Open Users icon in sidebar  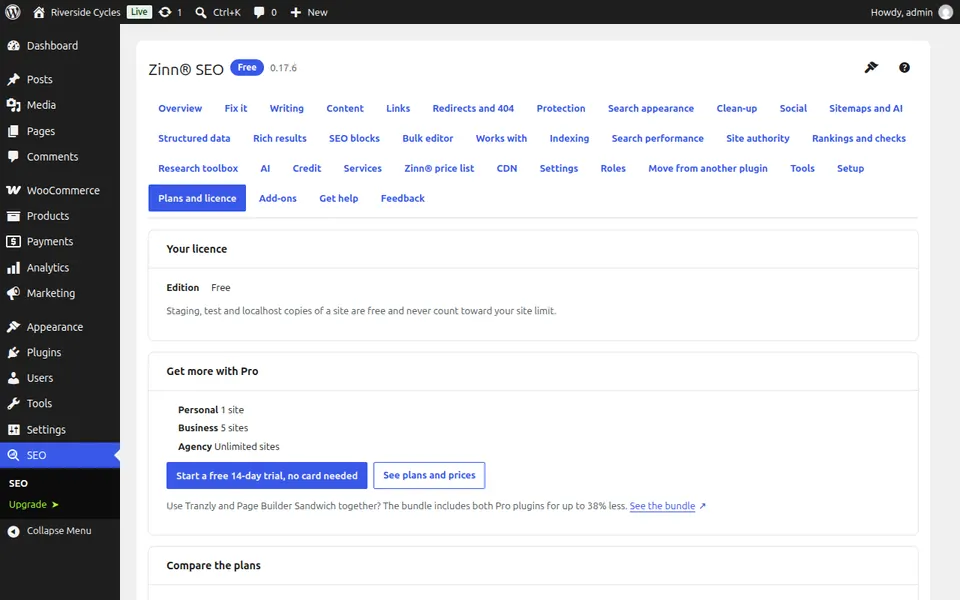(13, 378)
